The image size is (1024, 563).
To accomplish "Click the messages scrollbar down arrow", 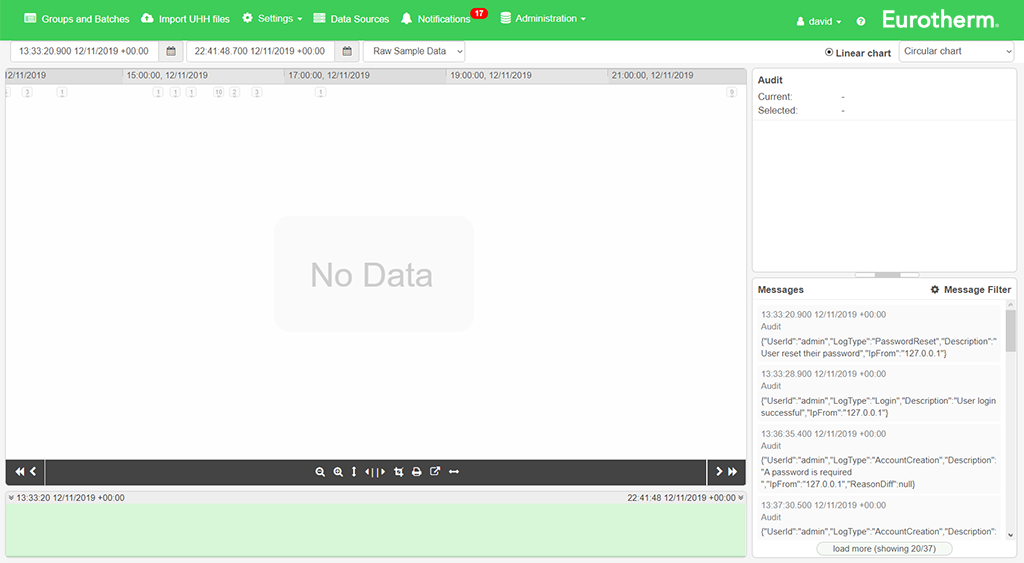I will click(x=1010, y=535).
